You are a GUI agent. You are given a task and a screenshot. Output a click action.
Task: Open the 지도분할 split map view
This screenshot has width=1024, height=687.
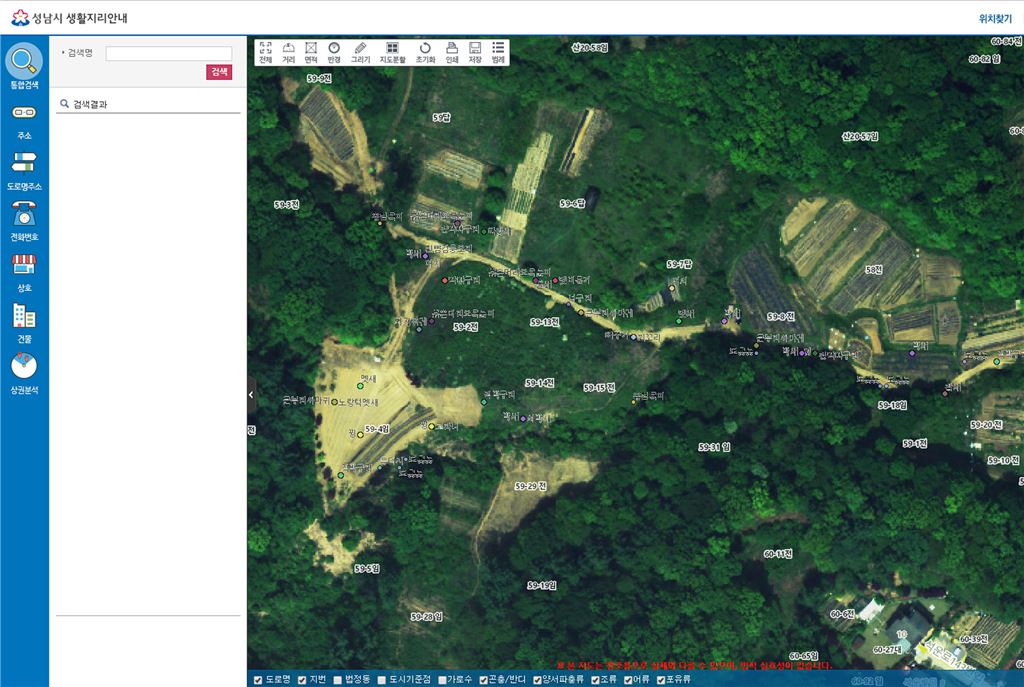[x=392, y=52]
